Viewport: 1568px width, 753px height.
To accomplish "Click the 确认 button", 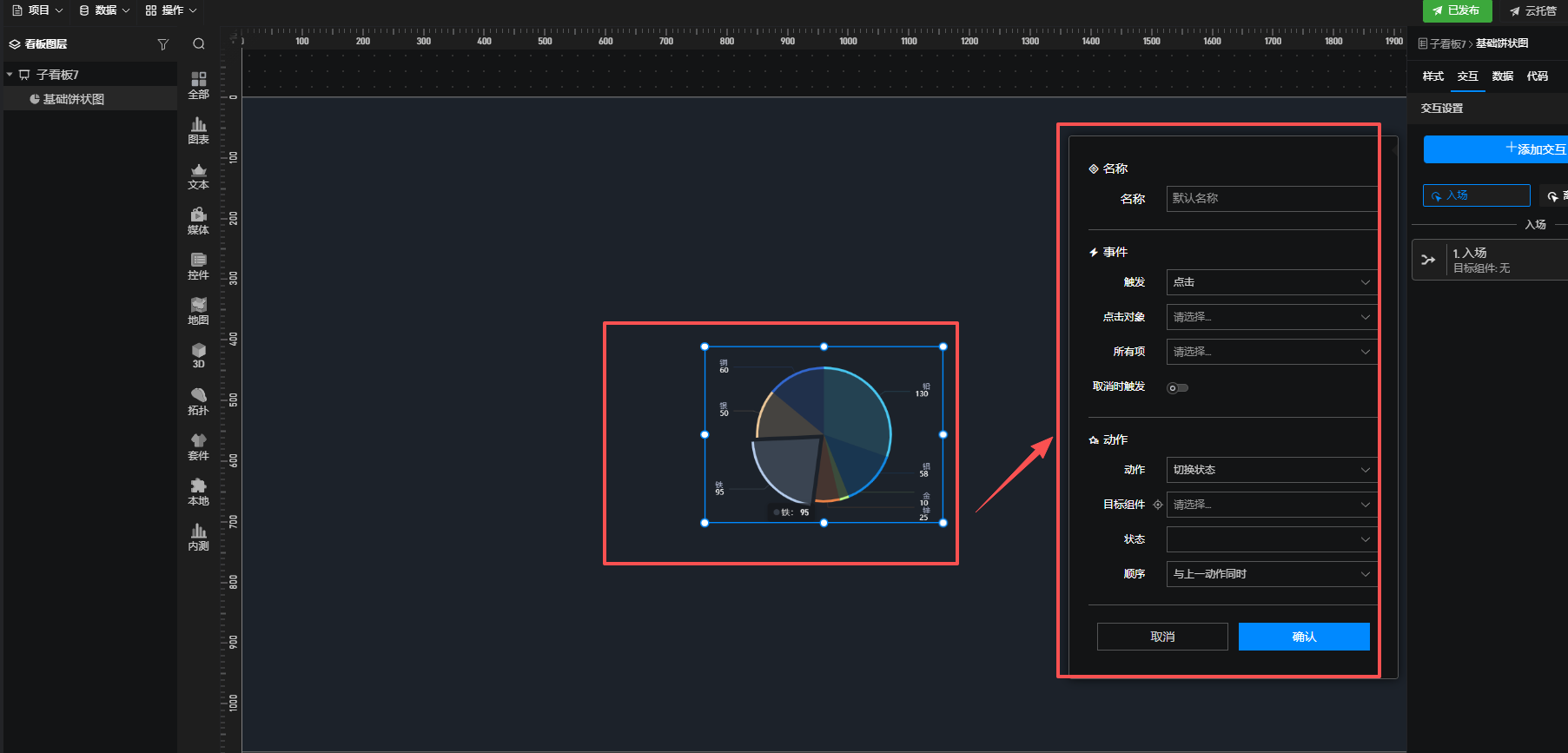I will coord(1303,637).
